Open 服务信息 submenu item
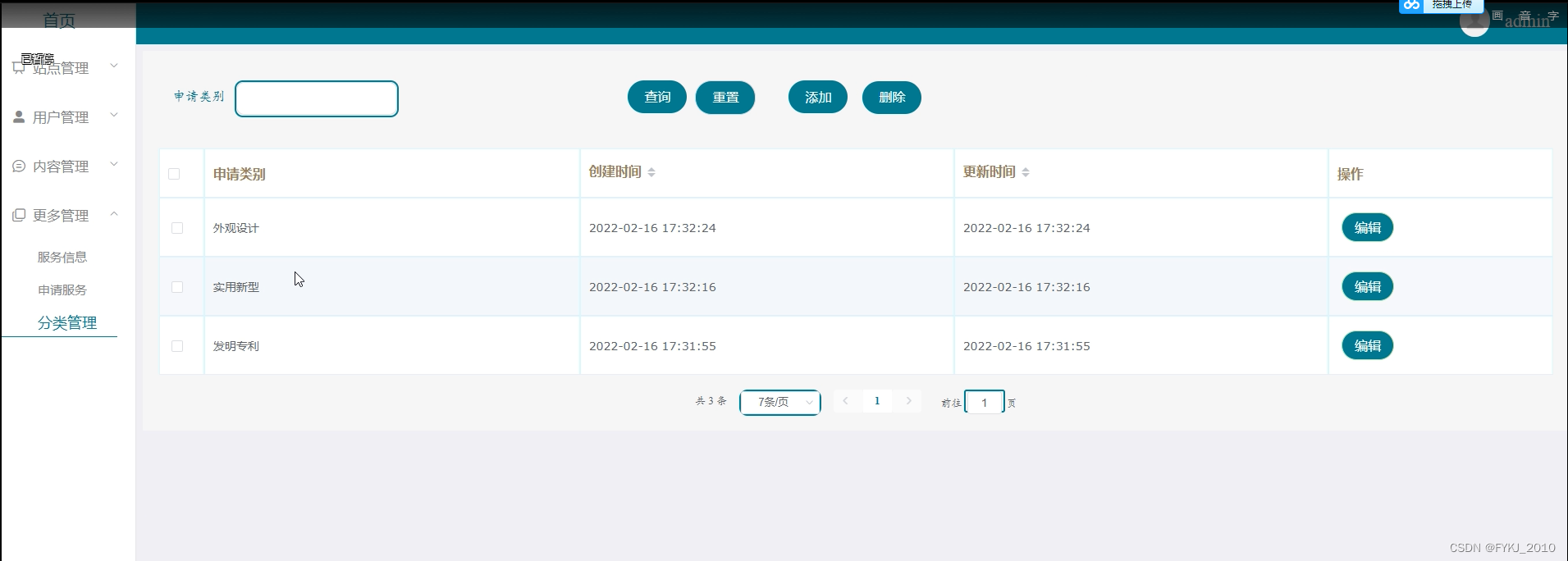The width and height of the screenshot is (1568, 561). [x=62, y=257]
